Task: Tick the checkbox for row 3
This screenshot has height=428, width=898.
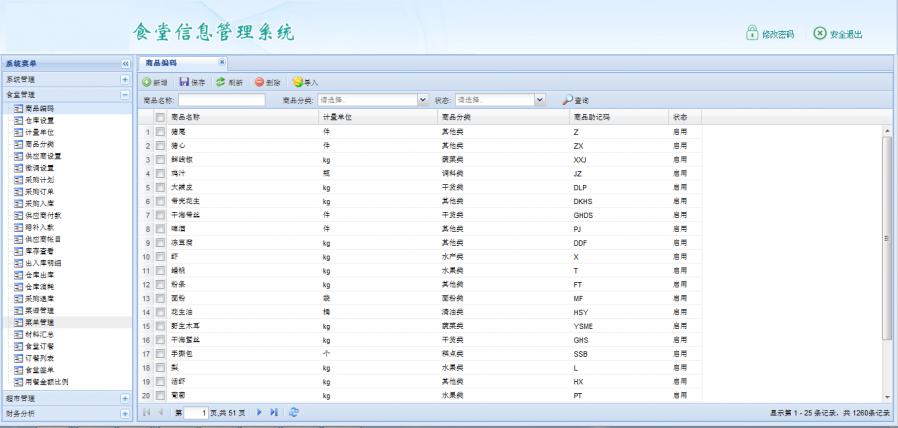Action: [x=160, y=160]
